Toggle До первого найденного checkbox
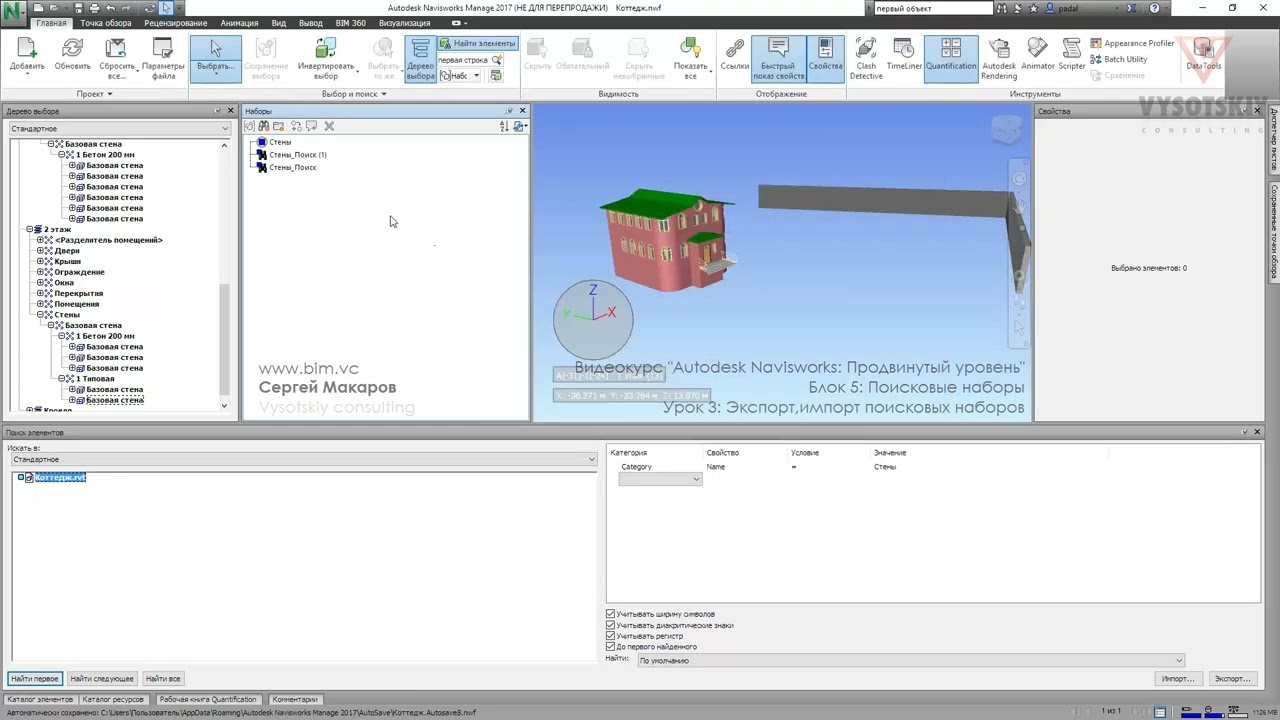The height and width of the screenshot is (720, 1280). (611, 647)
